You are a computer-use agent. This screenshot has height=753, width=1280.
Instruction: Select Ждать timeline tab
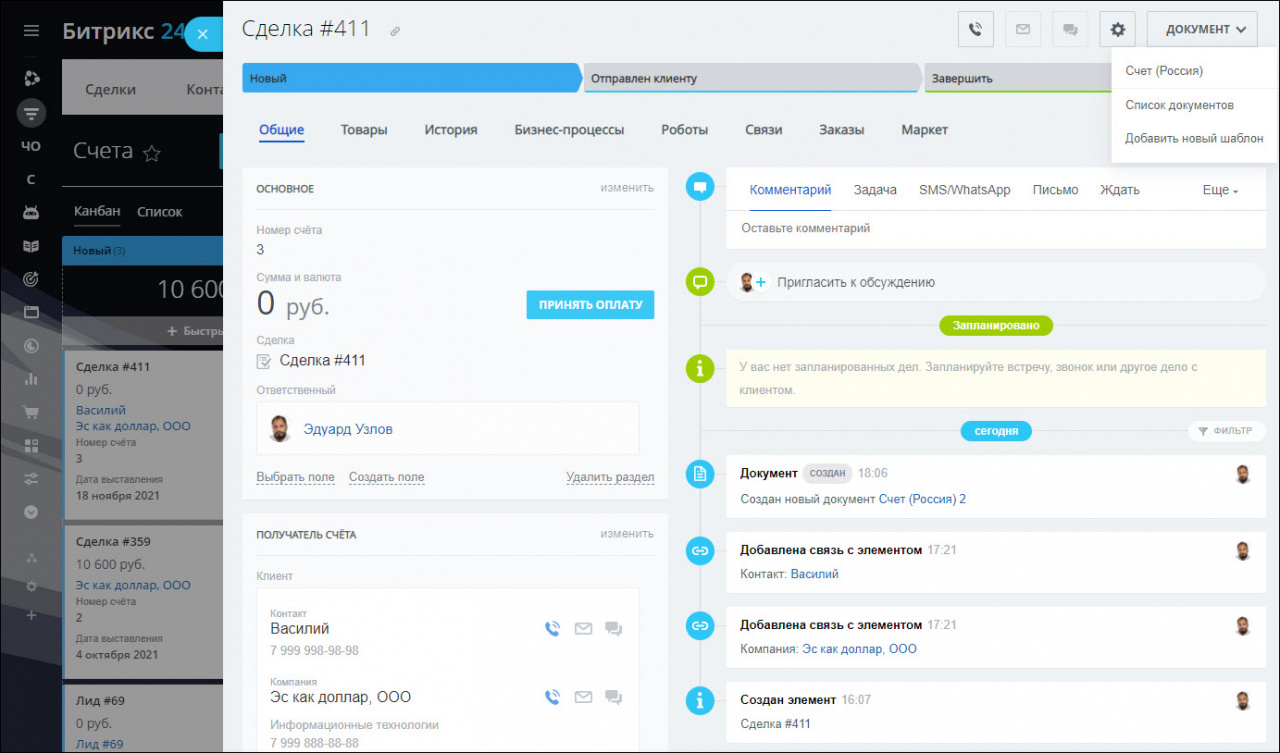click(x=1120, y=190)
